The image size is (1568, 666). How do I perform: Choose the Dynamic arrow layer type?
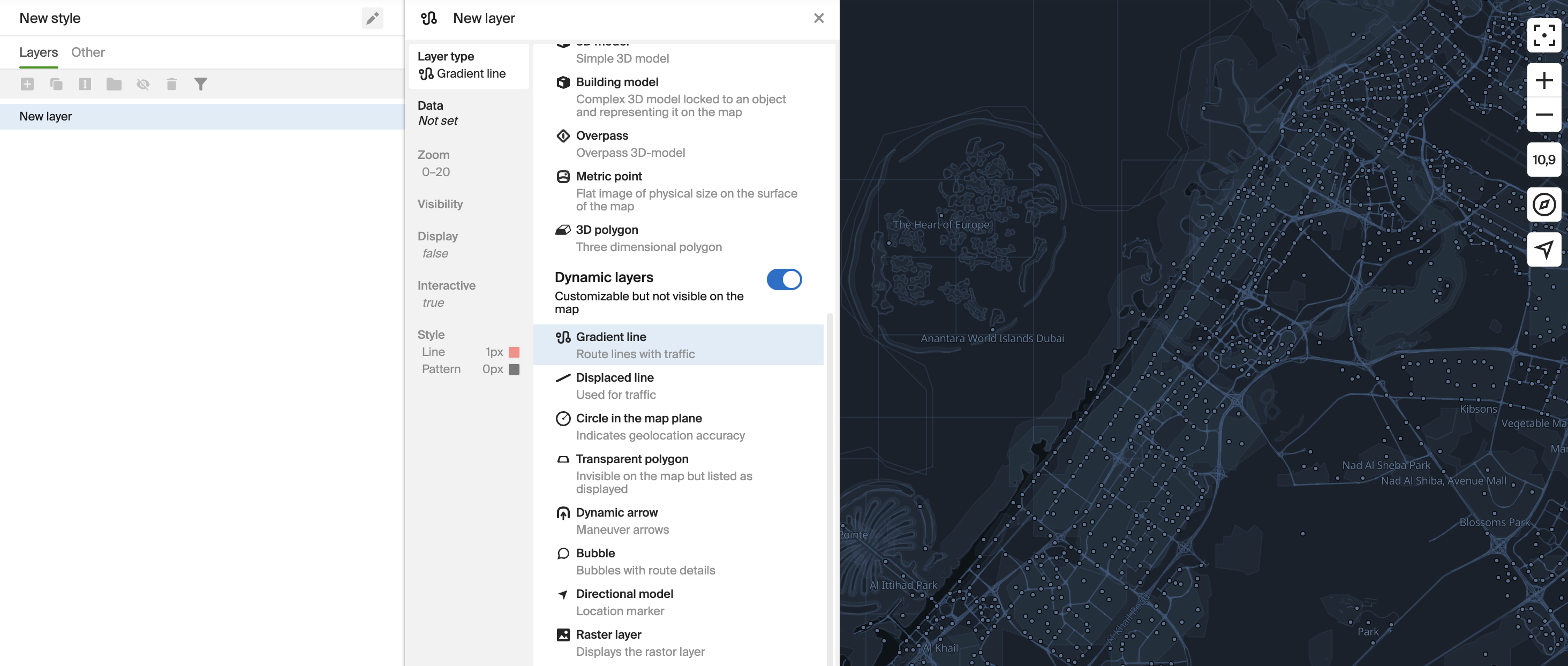[678, 521]
